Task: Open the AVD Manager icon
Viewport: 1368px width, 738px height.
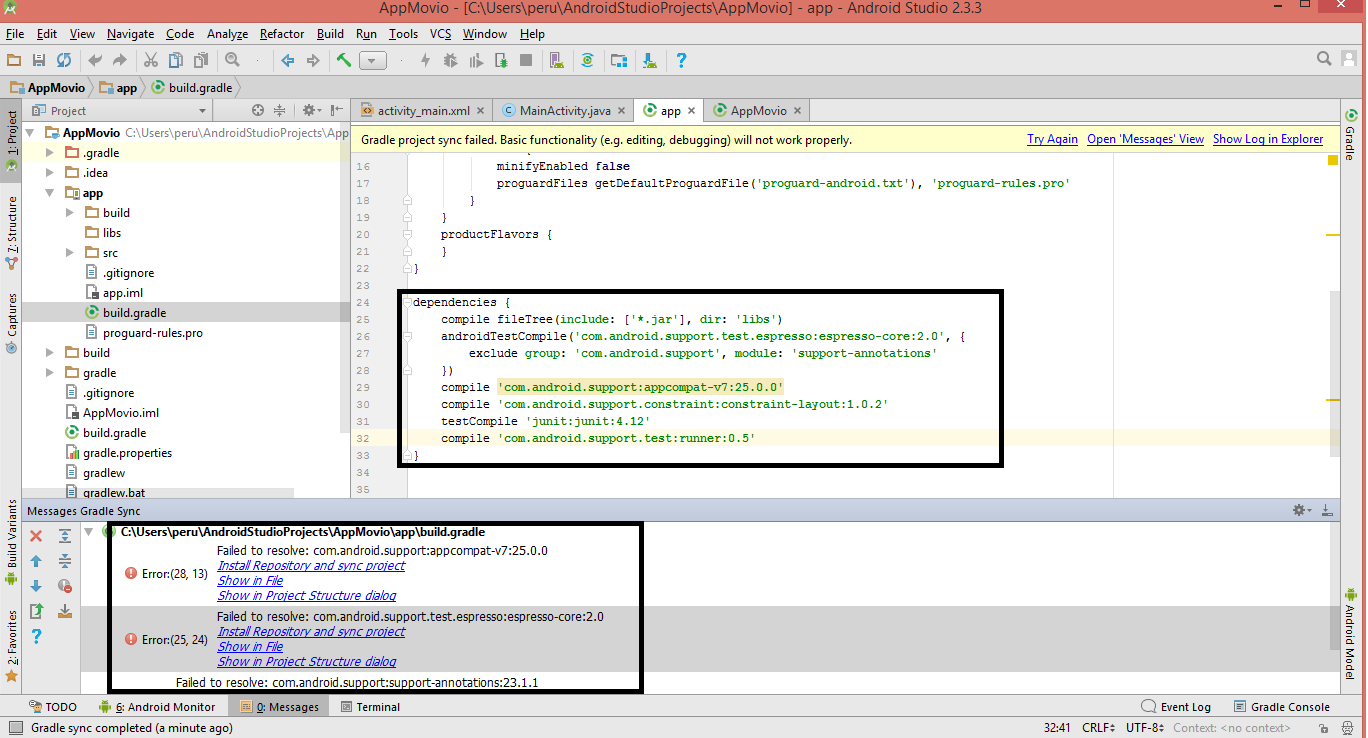Action: point(557,61)
